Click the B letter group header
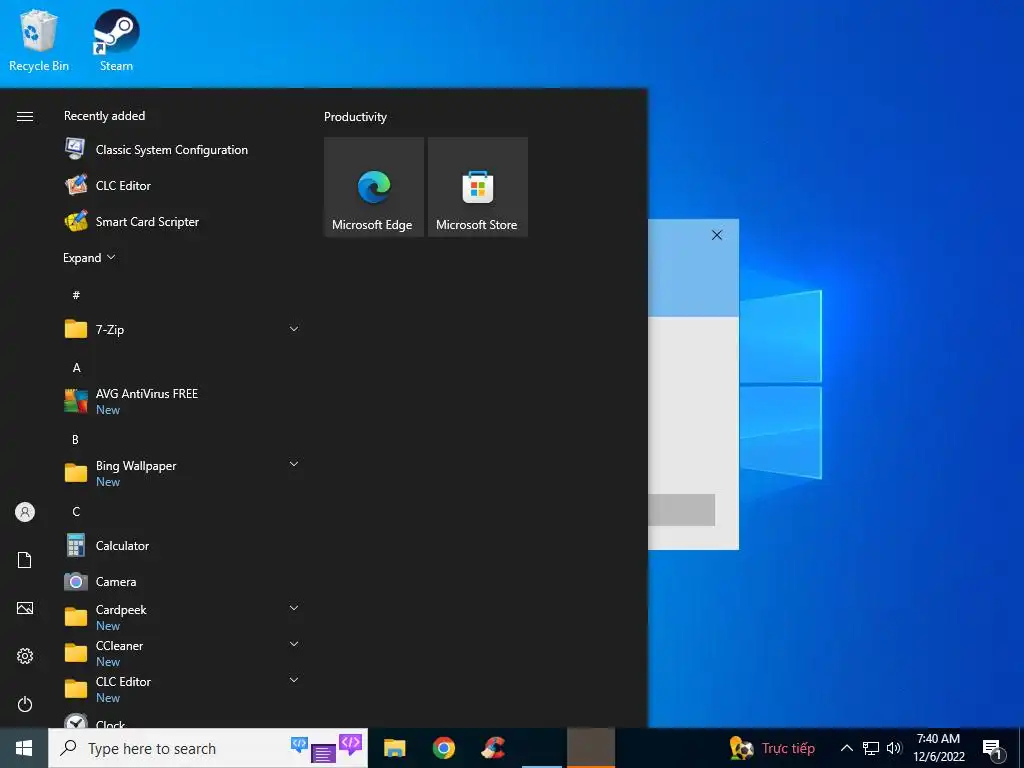1024x768 pixels. coord(75,440)
